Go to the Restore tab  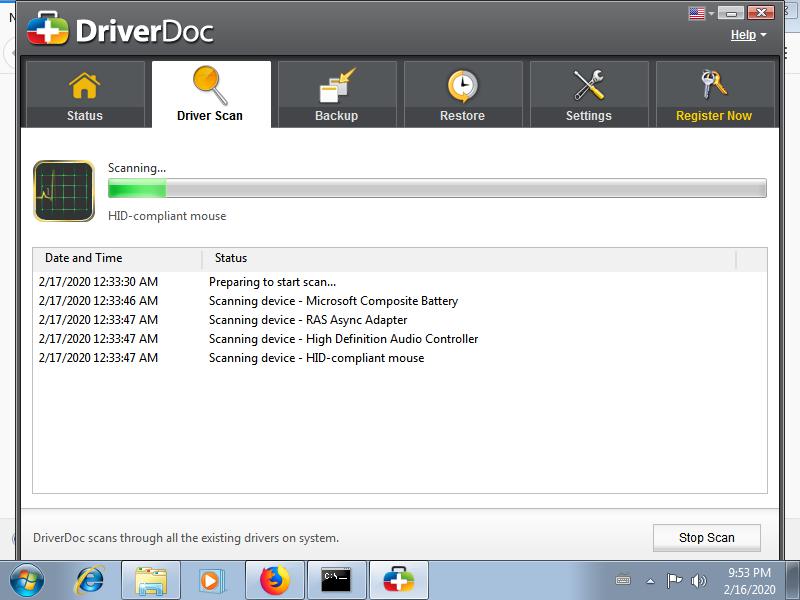pyautogui.click(x=463, y=94)
